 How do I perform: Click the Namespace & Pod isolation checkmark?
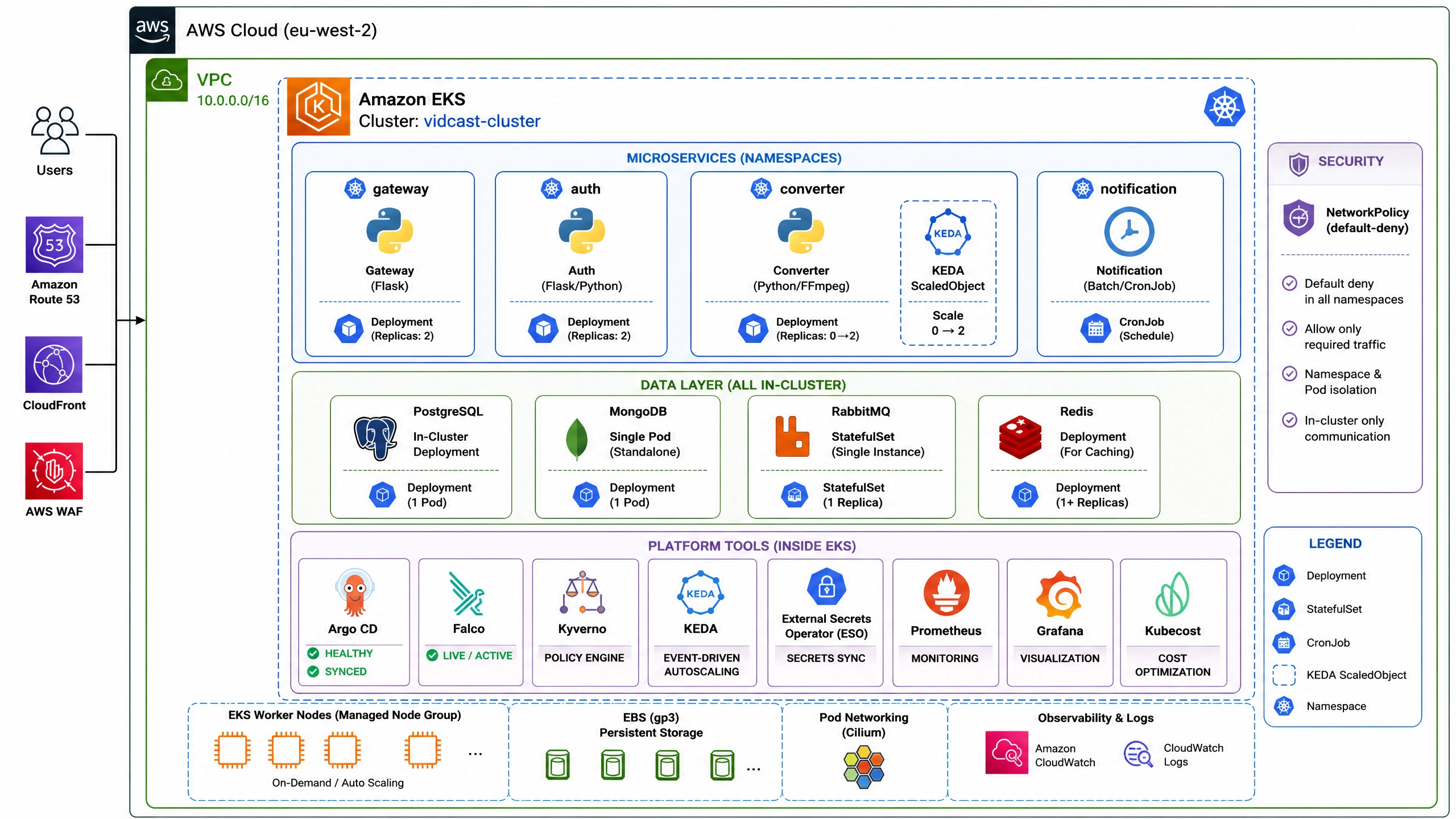click(1289, 374)
